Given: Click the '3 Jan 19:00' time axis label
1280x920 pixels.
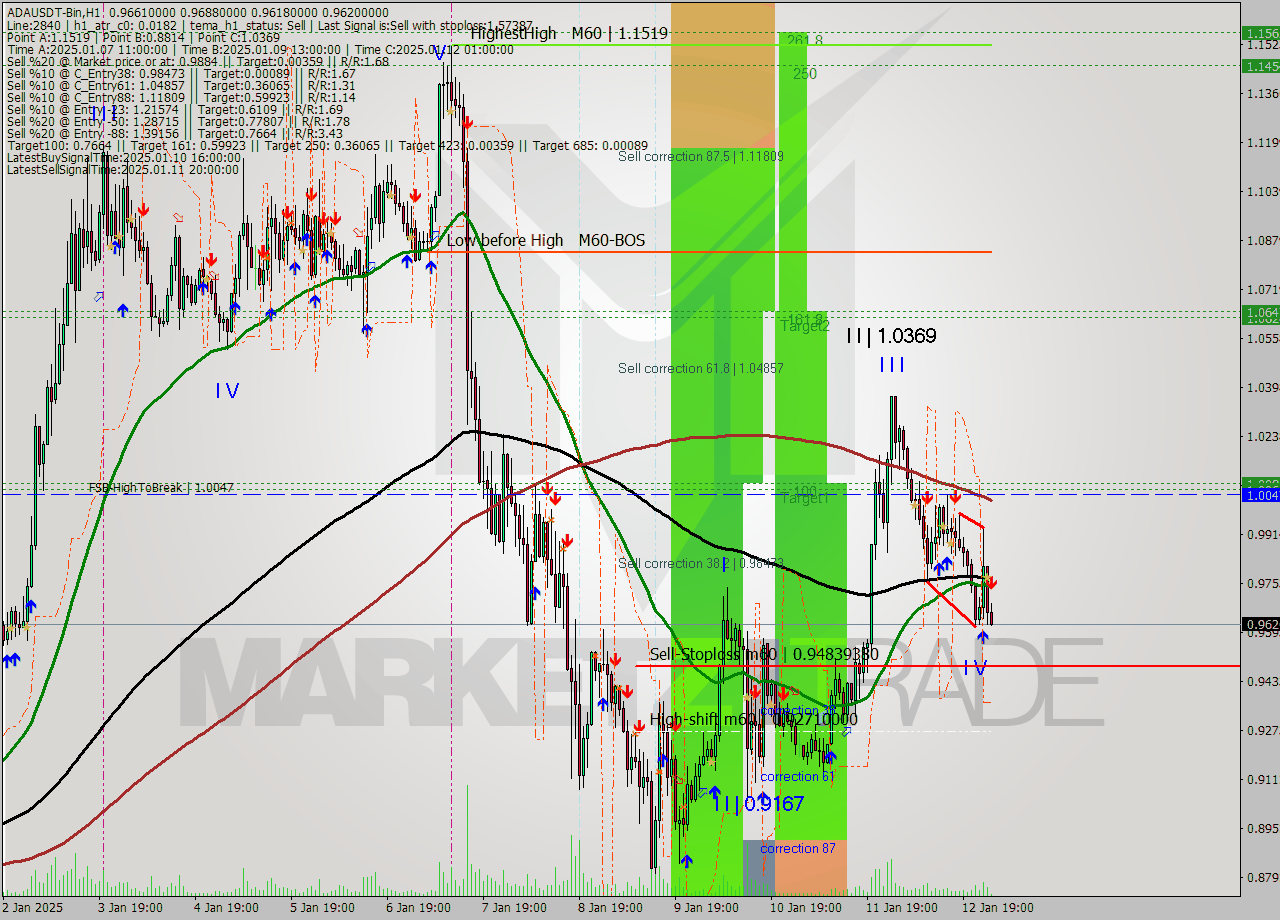Looking at the screenshot, I should click(129, 908).
